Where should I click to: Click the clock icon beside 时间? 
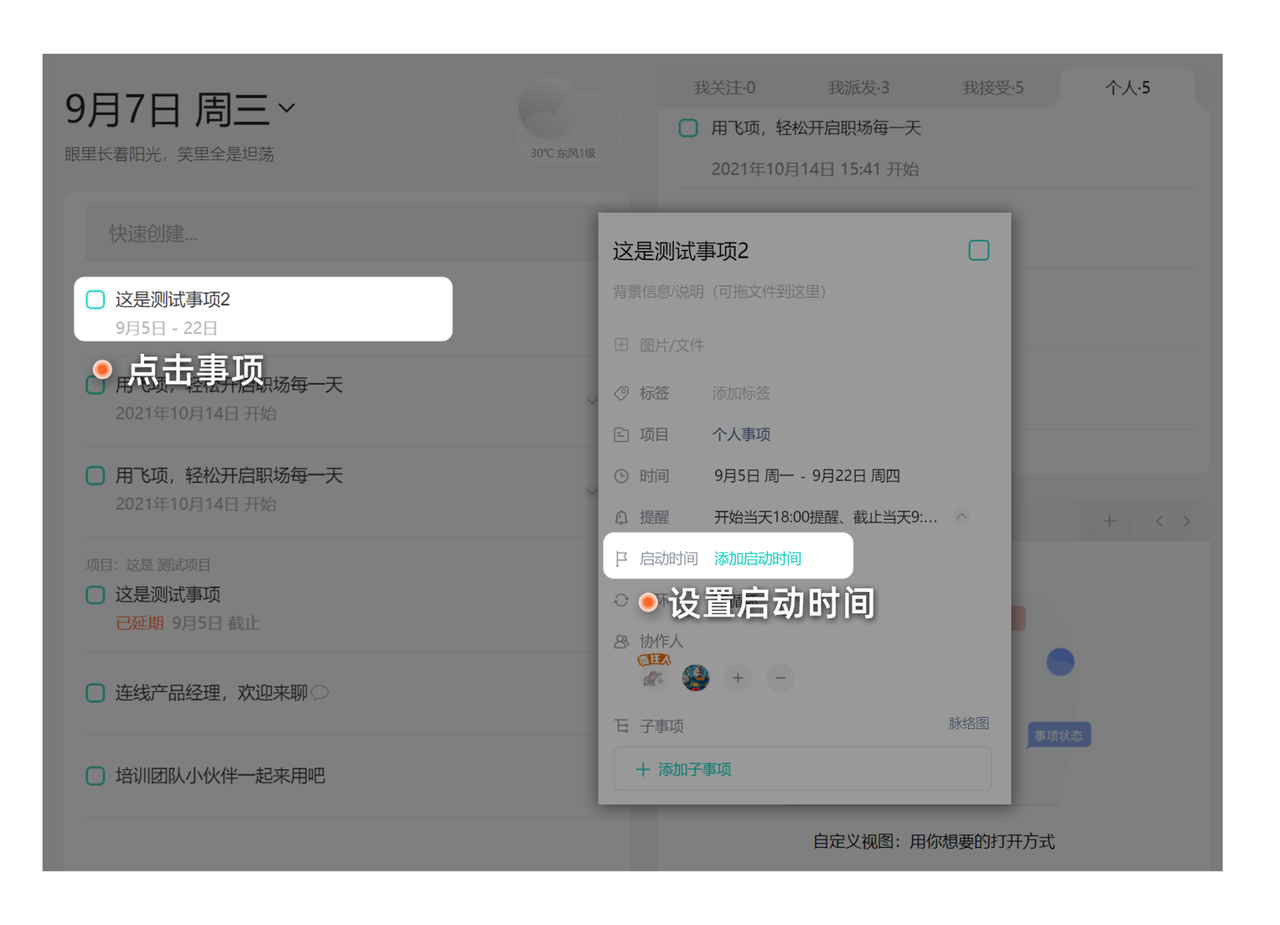tap(621, 476)
